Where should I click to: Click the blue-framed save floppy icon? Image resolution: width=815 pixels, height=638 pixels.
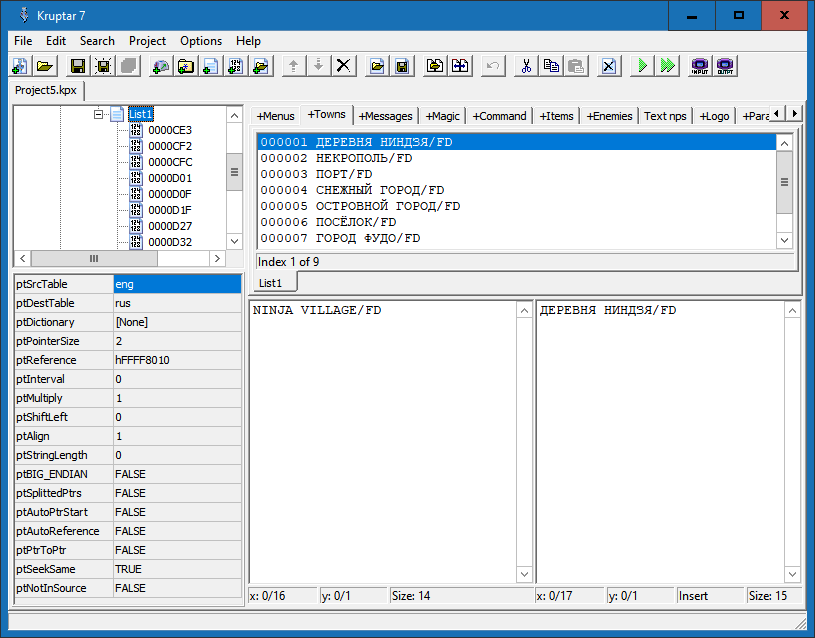(x=402, y=66)
